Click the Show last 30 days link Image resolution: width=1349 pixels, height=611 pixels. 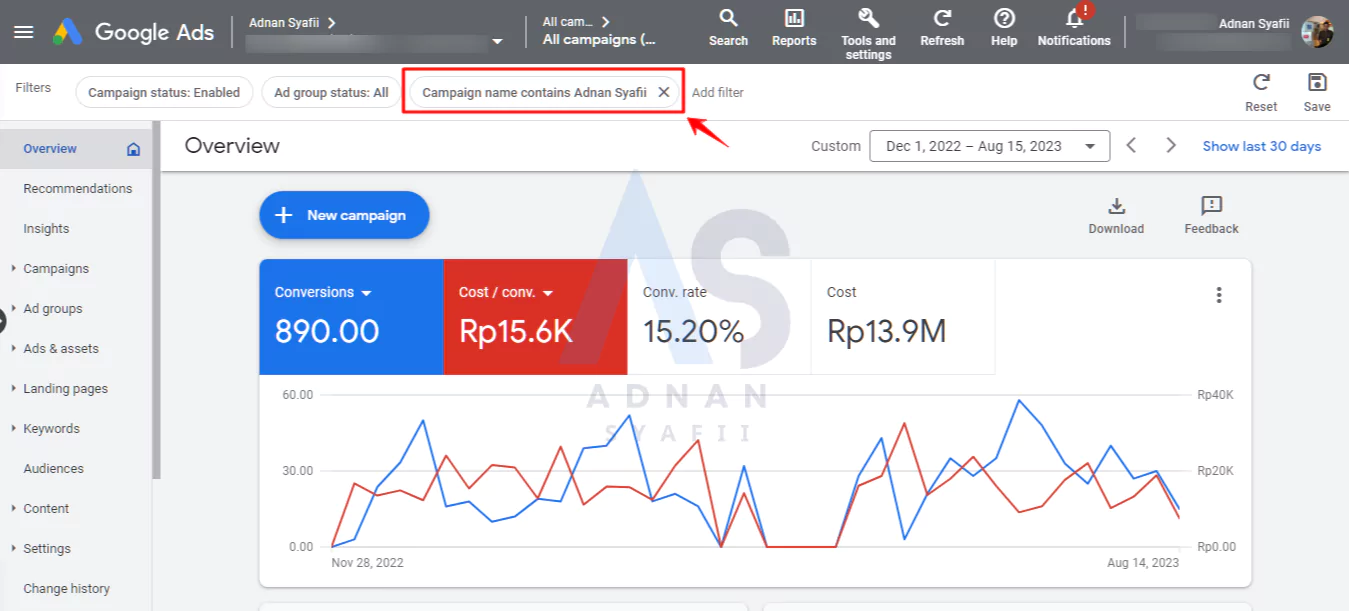click(x=1261, y=146)
